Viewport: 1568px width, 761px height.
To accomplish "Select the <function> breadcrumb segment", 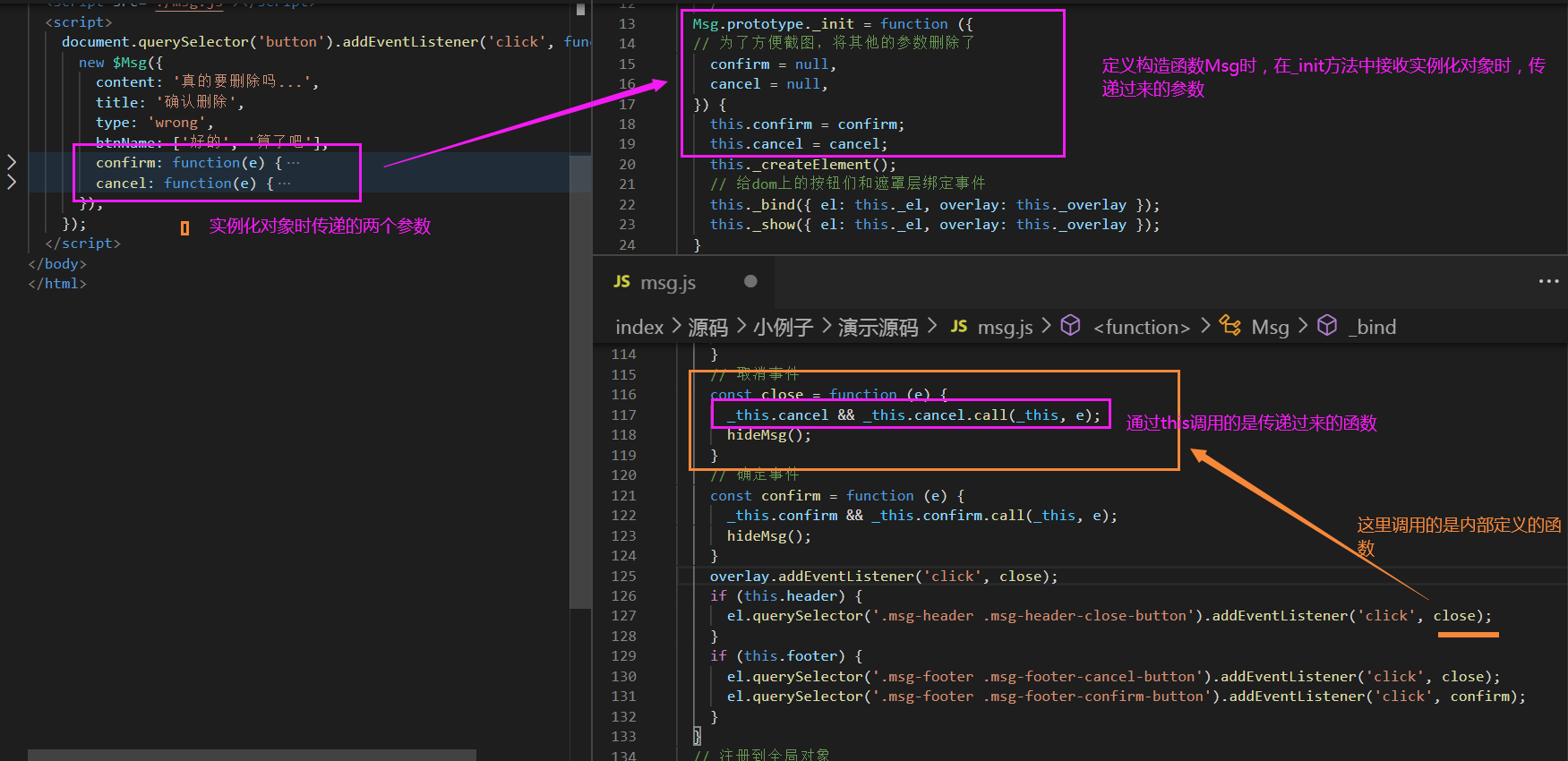I will (x=1142, y=328).
